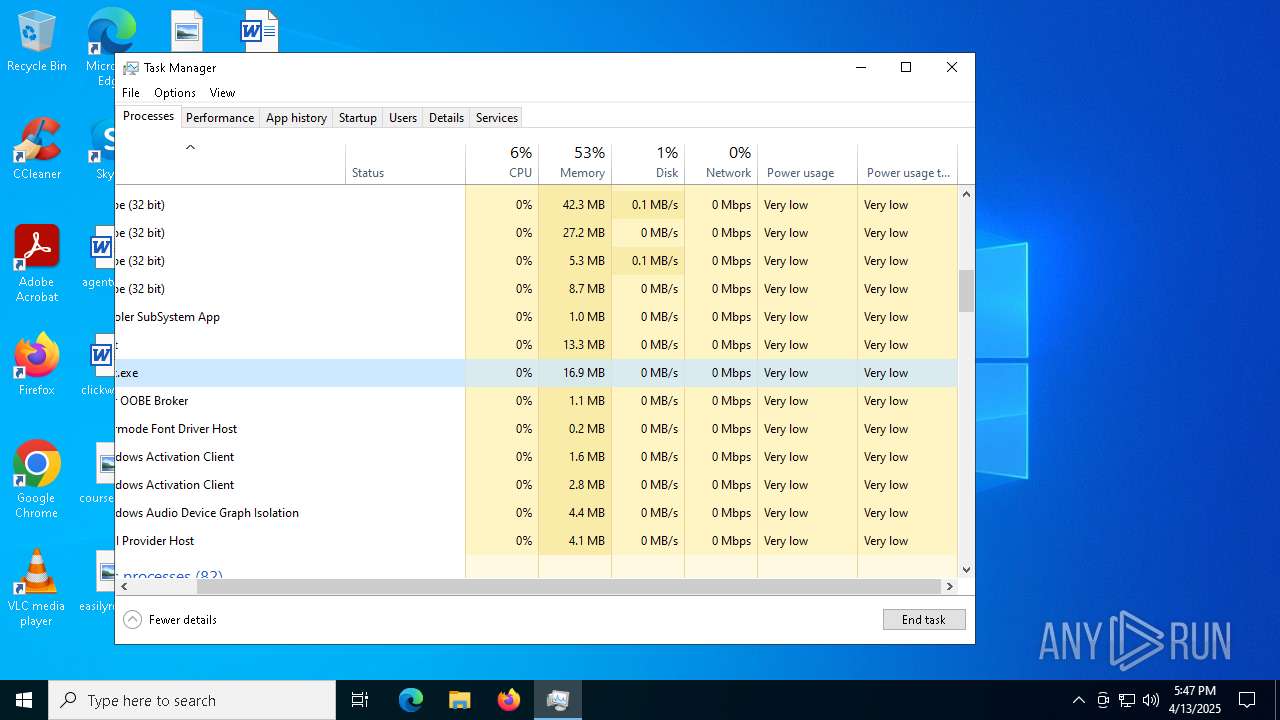1280x720 pixels.
Task: Open the View menu
Action: (222, 93)
